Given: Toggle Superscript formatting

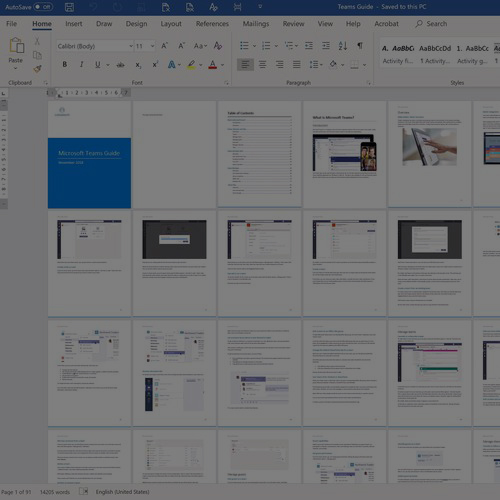Looking at the screenshot, I should click(x=155, y=65).
